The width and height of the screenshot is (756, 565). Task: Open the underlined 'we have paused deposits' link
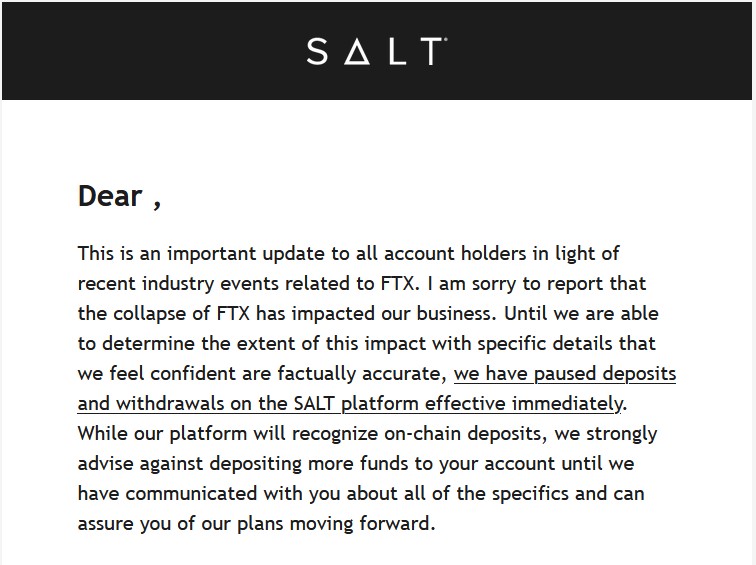(565, 374)
